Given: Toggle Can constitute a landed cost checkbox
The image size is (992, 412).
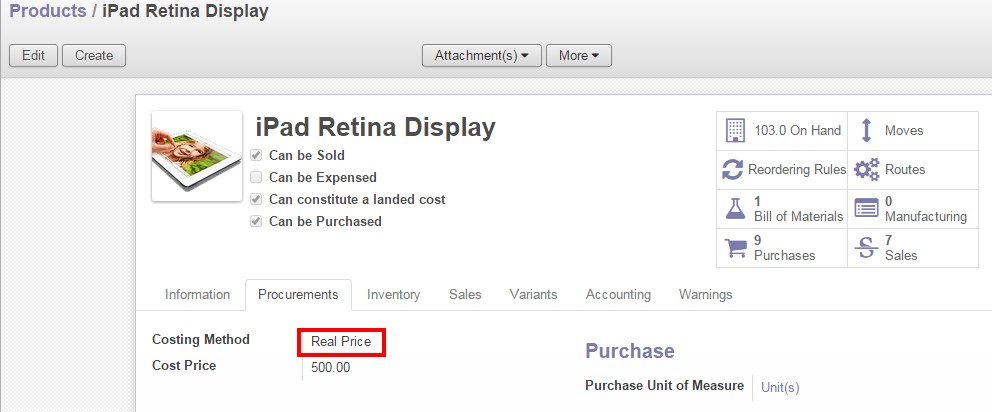Looking at the screenshot, I should click(256, 199).
